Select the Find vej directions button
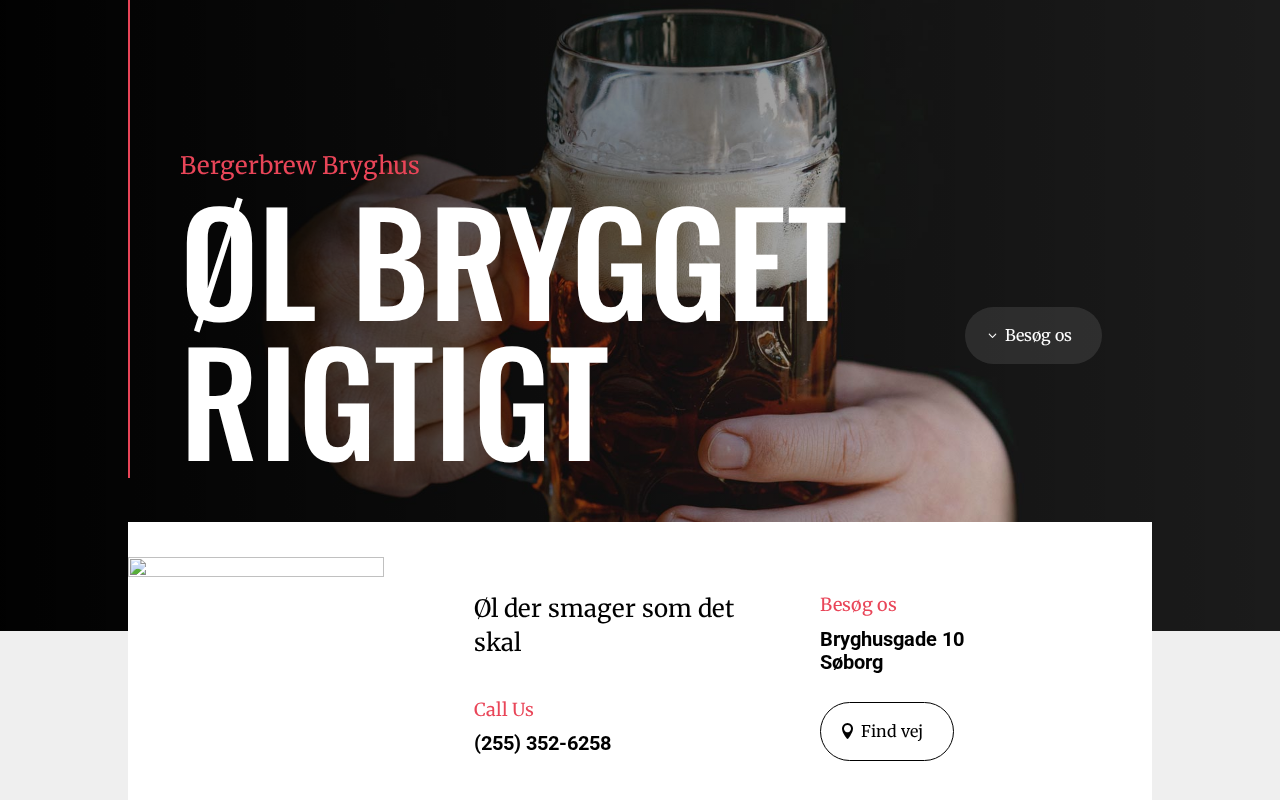The width and height of the screenshot is (1280, 800). point(886,731)
